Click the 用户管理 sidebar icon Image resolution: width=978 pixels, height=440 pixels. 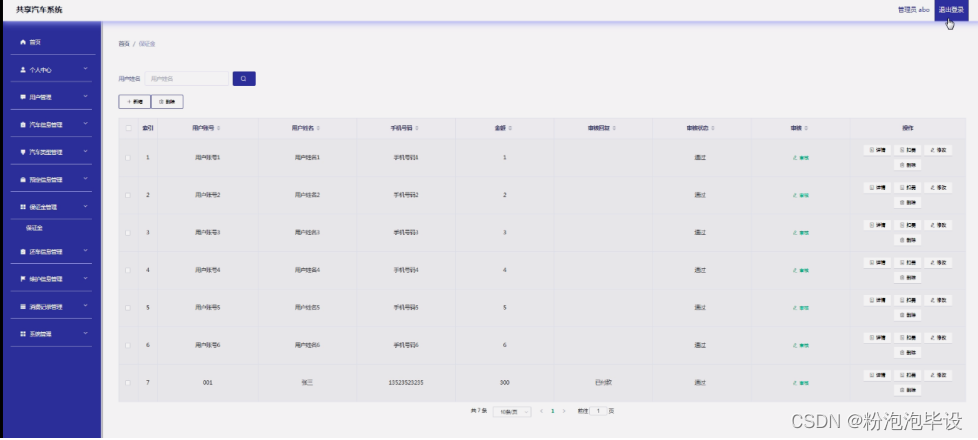click(23, 97)
